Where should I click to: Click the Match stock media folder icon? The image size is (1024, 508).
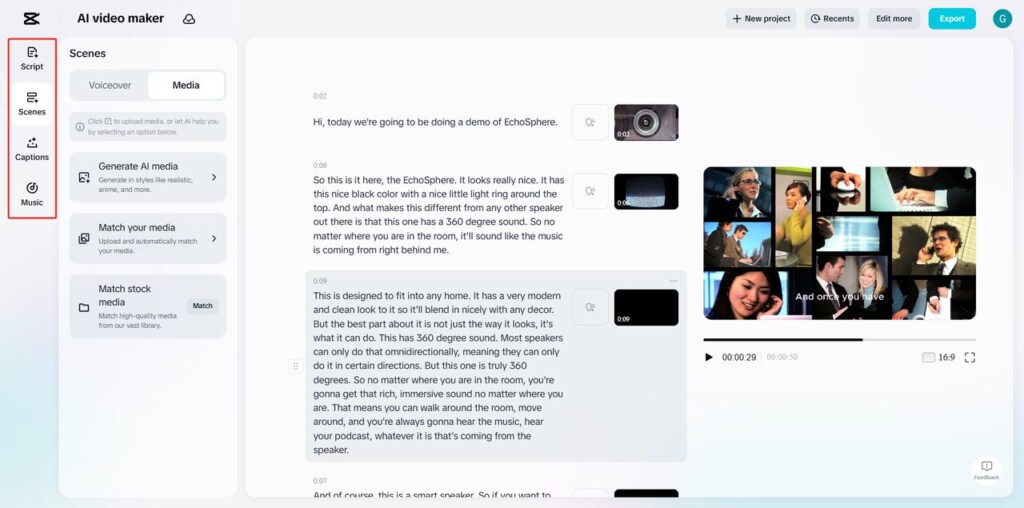[84, 307]
